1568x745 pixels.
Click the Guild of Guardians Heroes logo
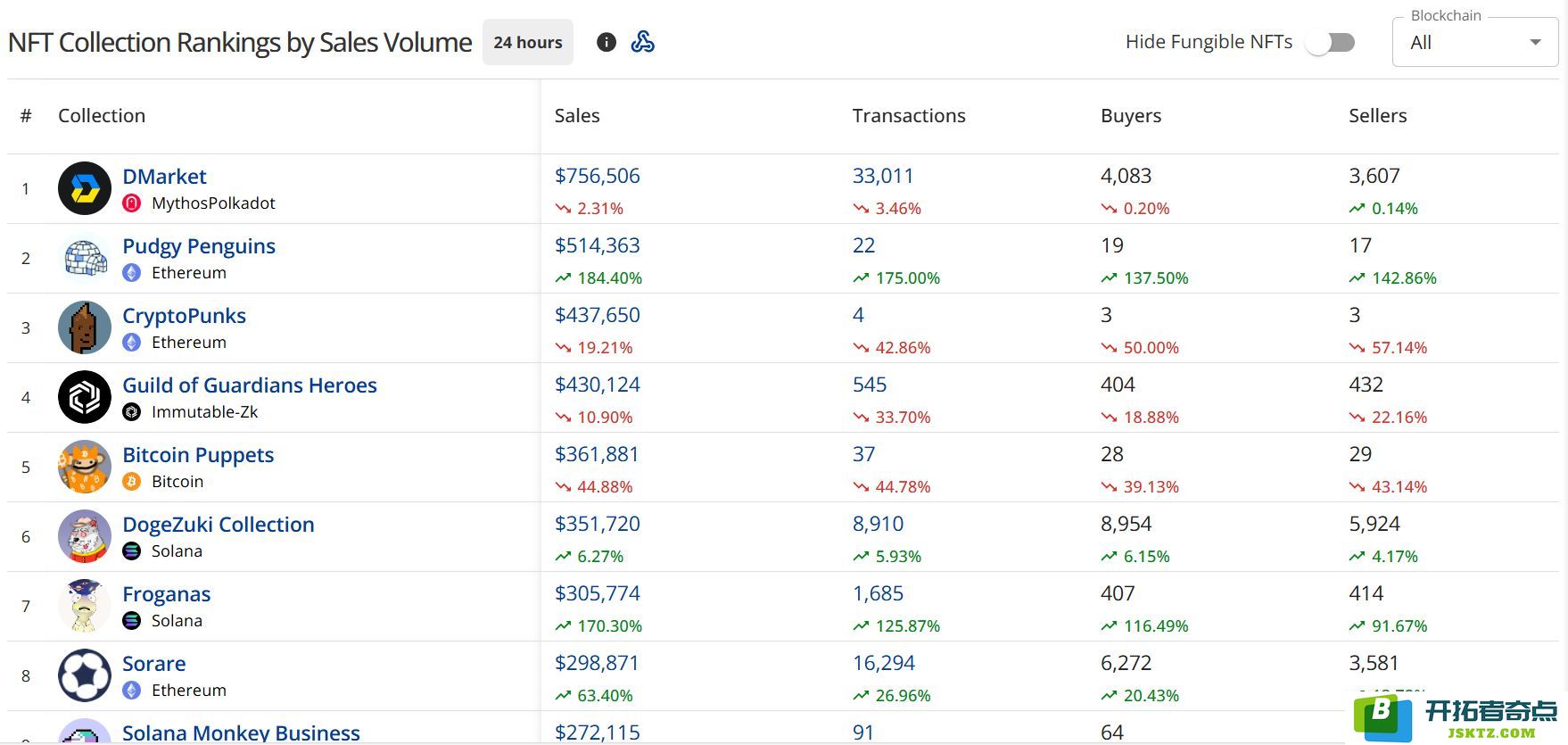pyautogui.click(x=85, y=397)
